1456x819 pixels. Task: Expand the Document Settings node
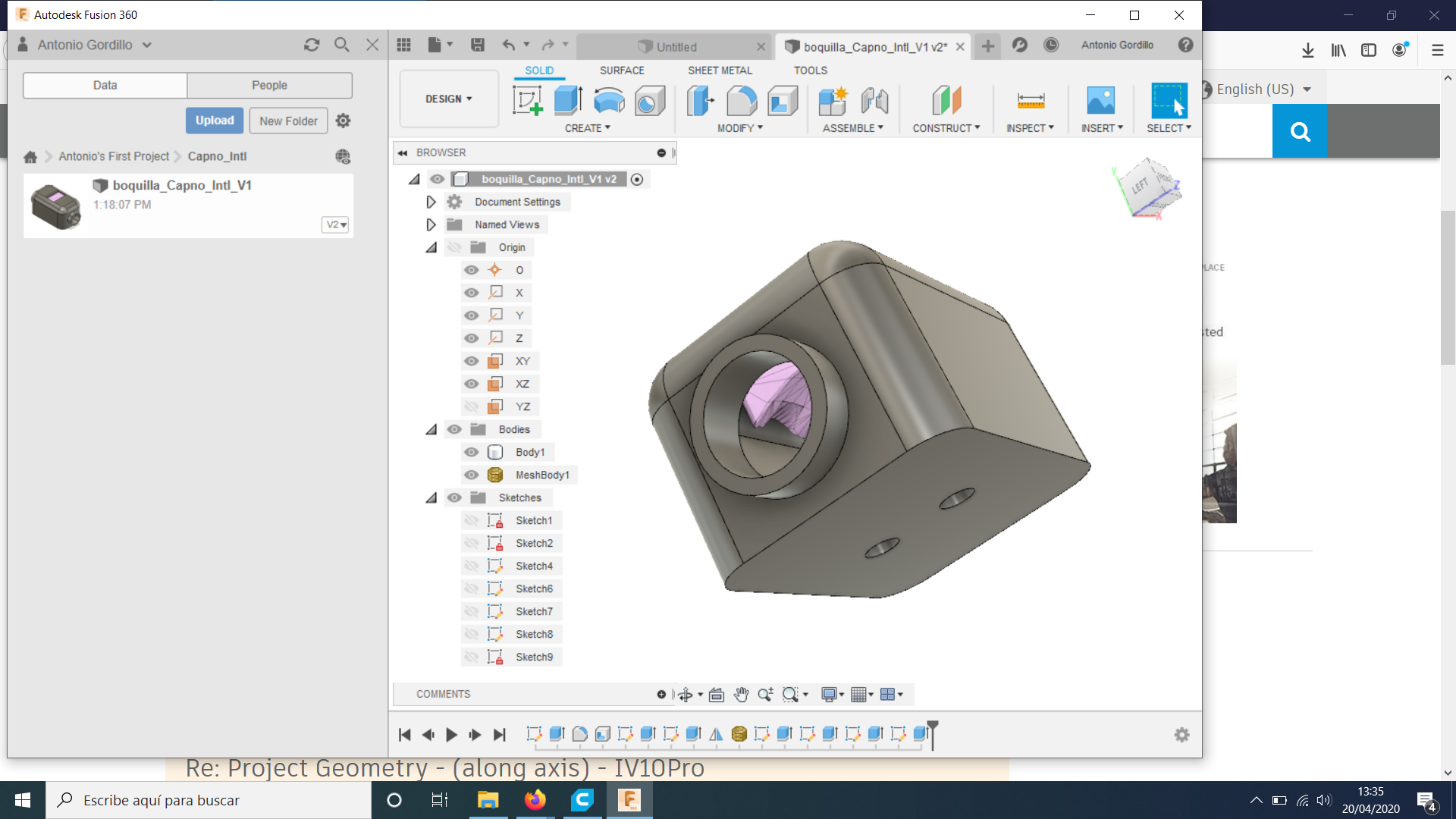pos(431,202)
